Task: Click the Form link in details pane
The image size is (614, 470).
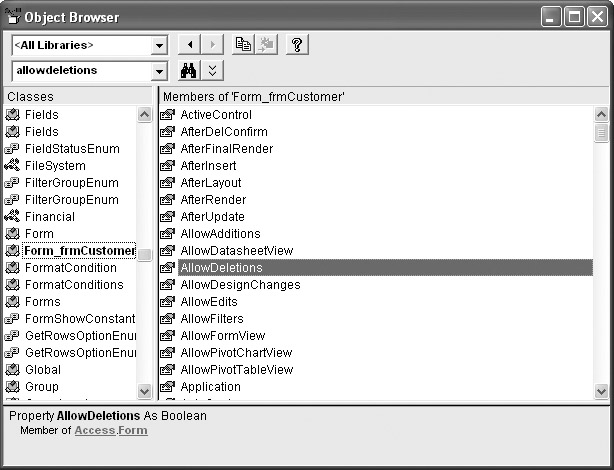Action: [x=132, y=431]
